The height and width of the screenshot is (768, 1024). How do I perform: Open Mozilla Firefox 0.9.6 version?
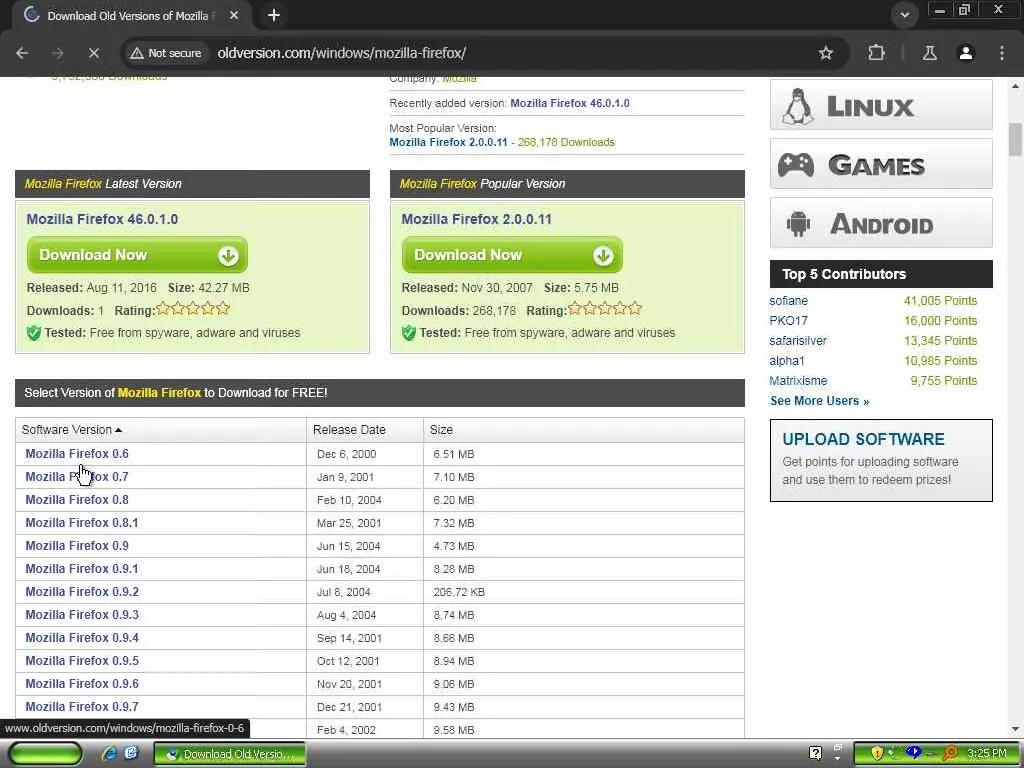tap(82, 684)
